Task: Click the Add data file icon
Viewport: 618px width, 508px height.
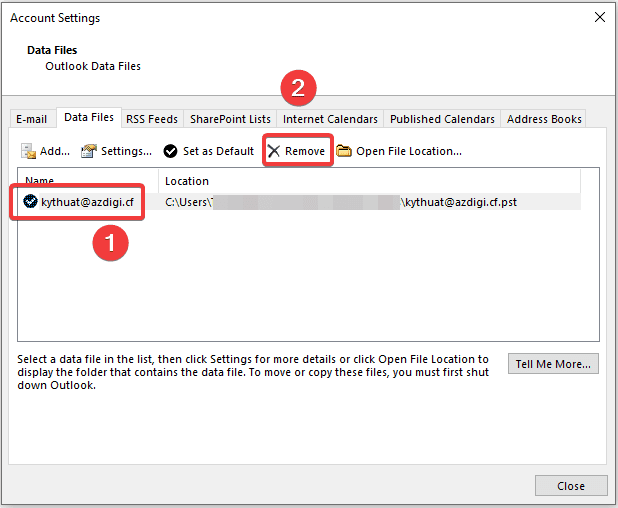Action: coord(29,151)
